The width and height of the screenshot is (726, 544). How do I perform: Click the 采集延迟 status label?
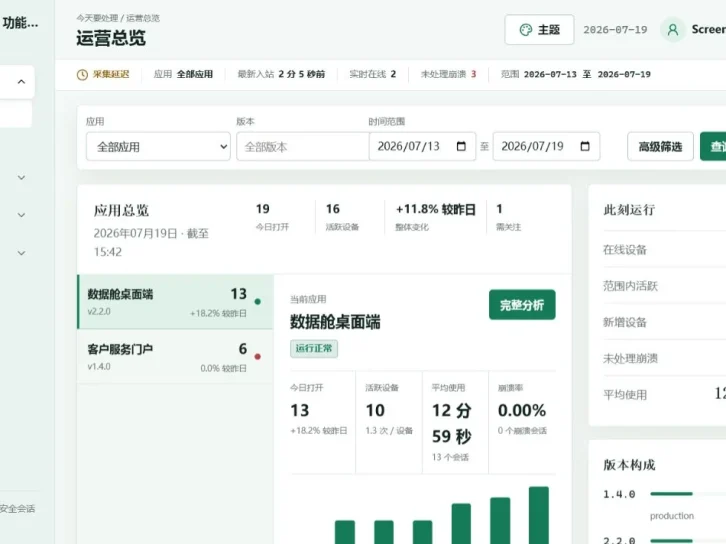[111, 74]
